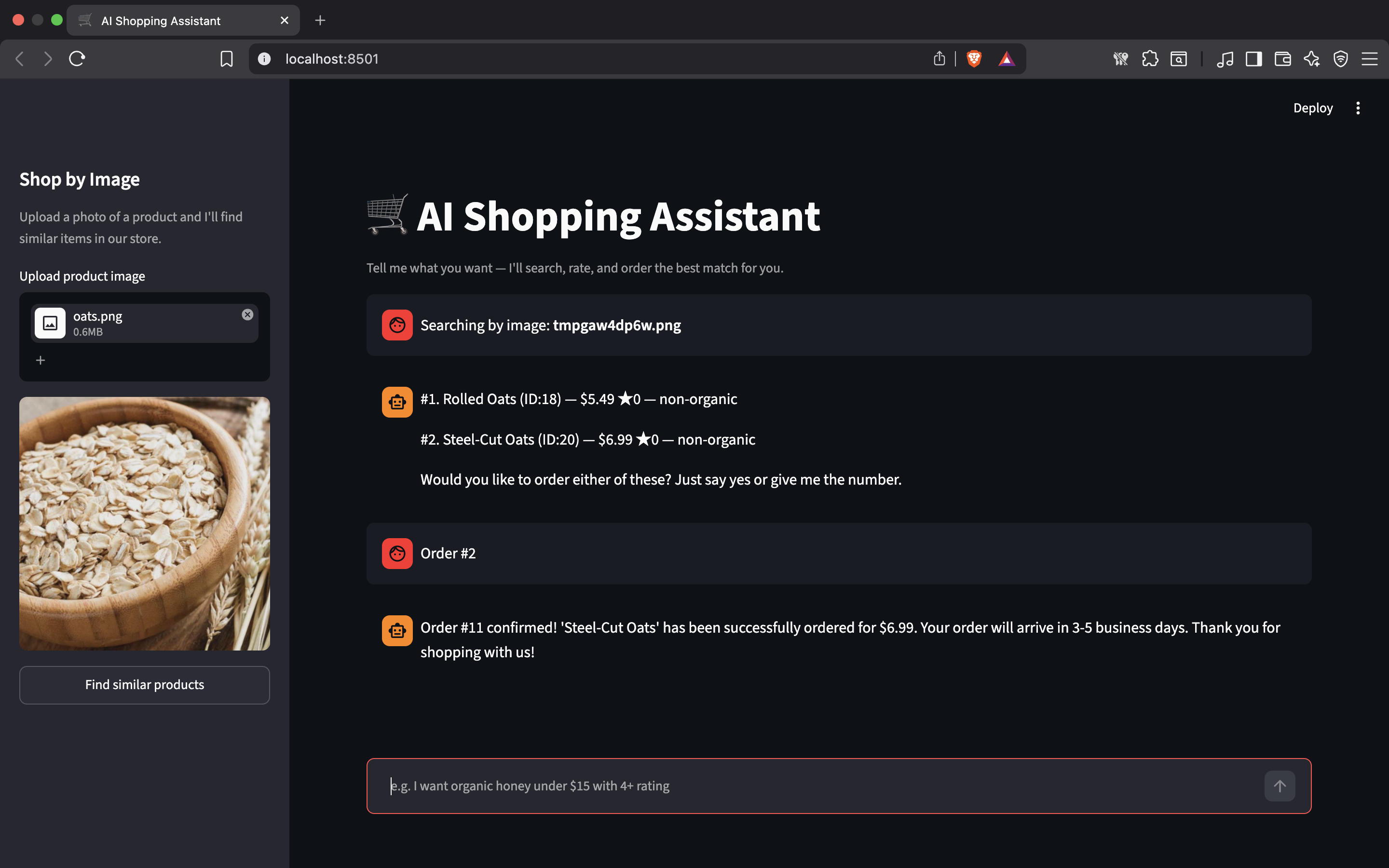Click the oats bowl preview image
Screen dimensions: 1389x868
coord(145,524)
